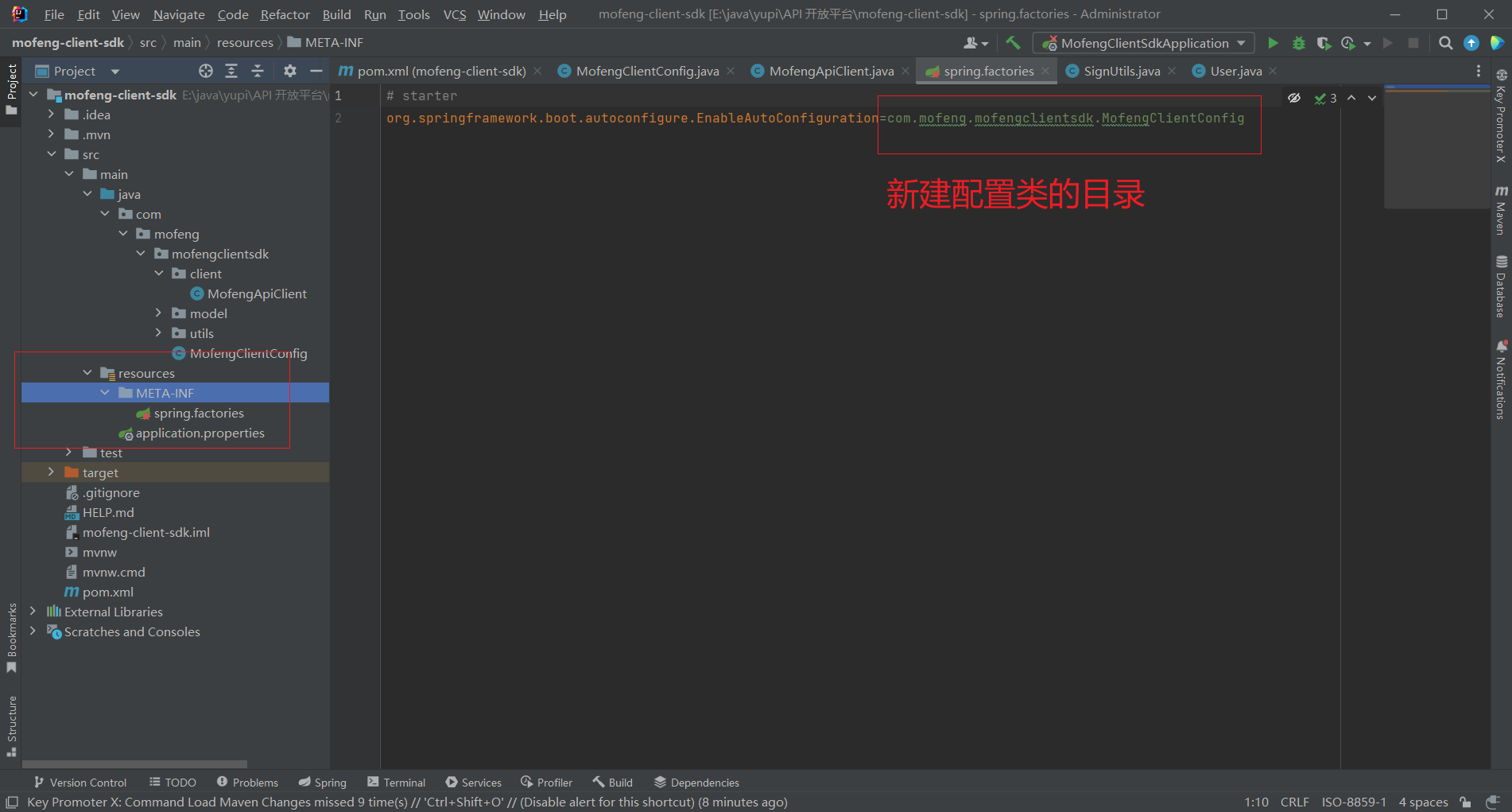Viewport: 1512px width, 812px height.
Task: Click the IDE update arrow icon
Action: [1471, 43]
